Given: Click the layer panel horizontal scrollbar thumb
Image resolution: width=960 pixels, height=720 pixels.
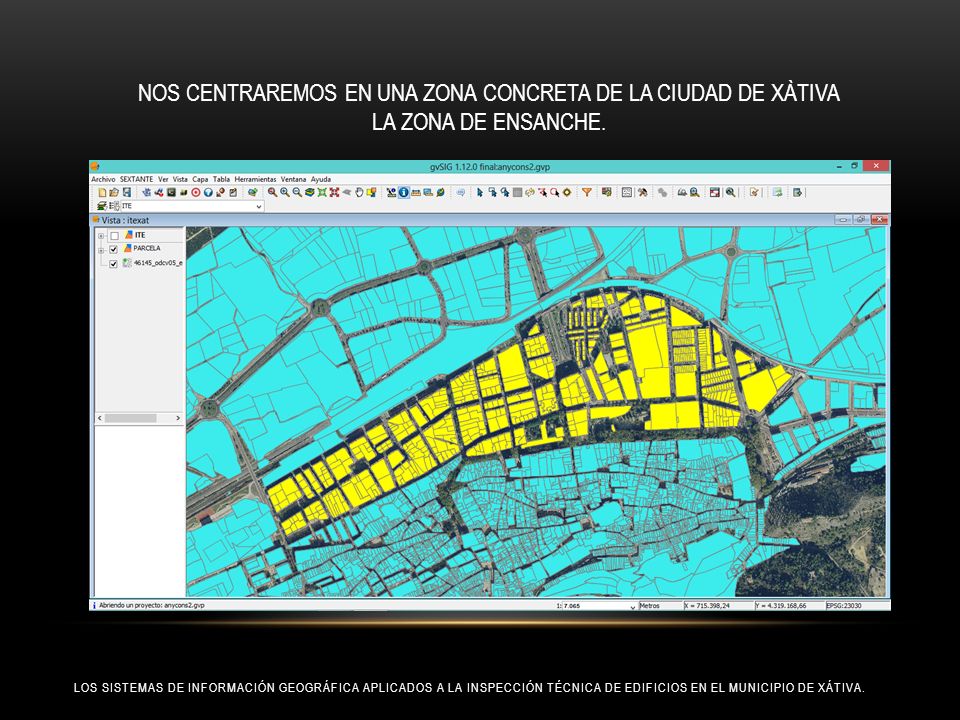Looking at the screenshot, I should (x=130, y=418).
